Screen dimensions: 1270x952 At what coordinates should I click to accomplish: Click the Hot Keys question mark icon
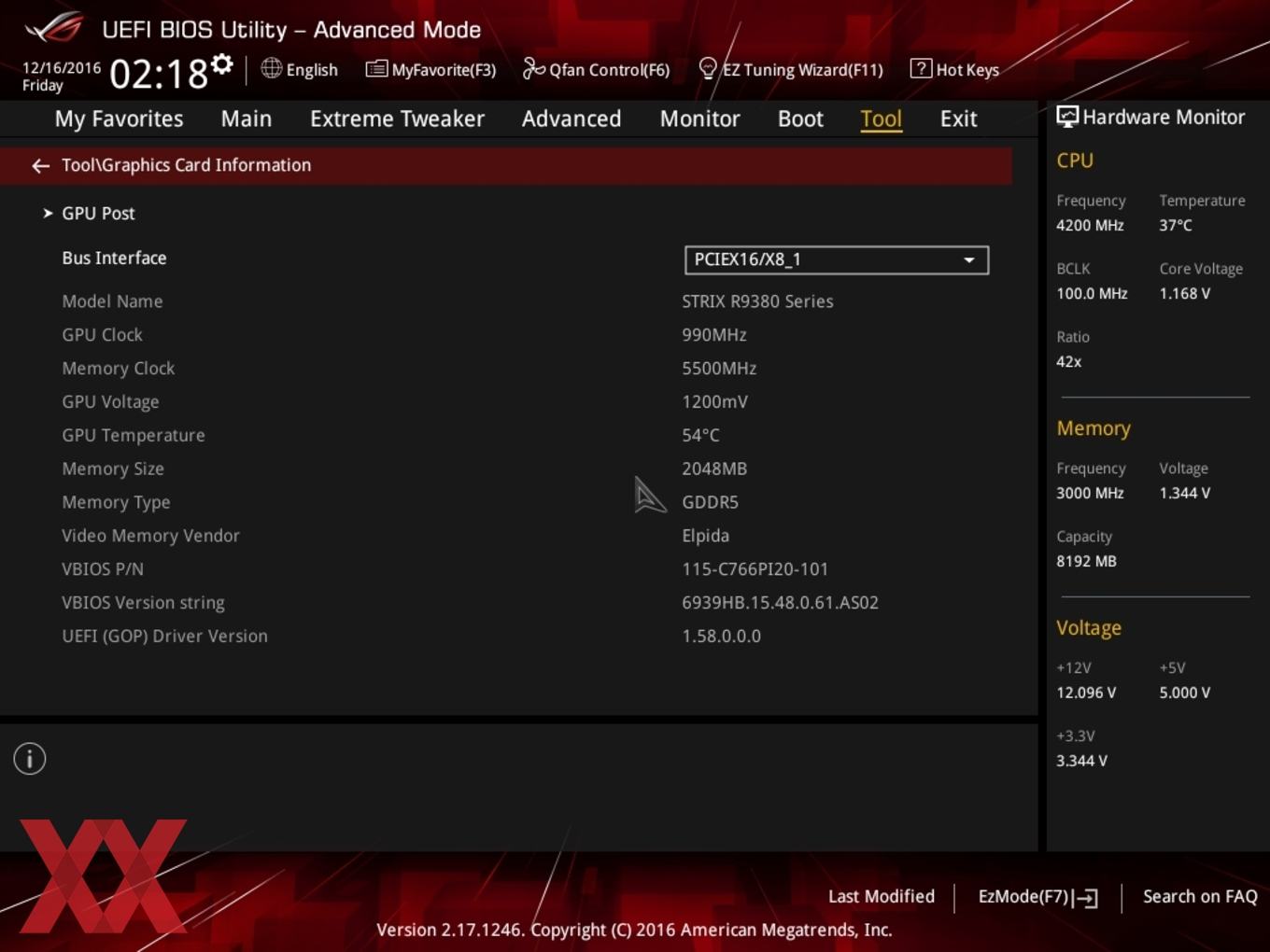click(x=921, y=68)
